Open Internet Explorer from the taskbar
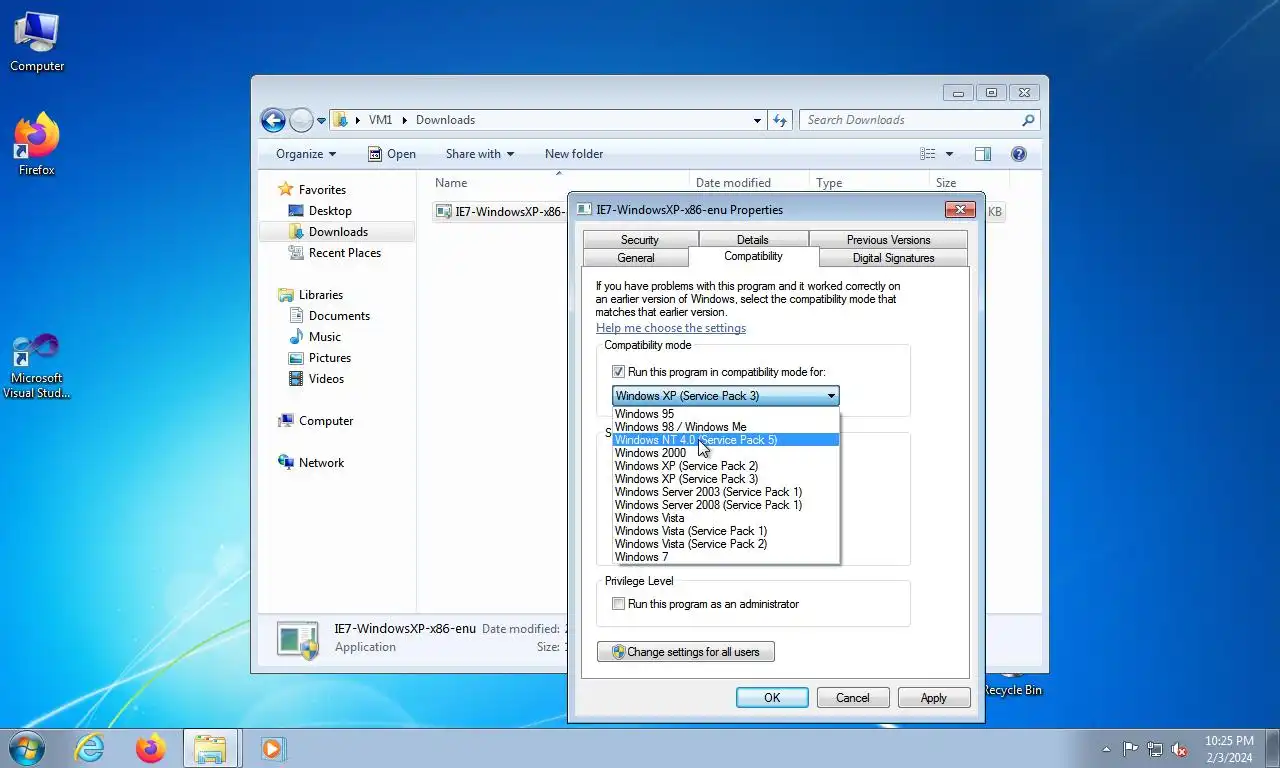Viewport: 1280px width, 768px height. [x=89, y=748]
